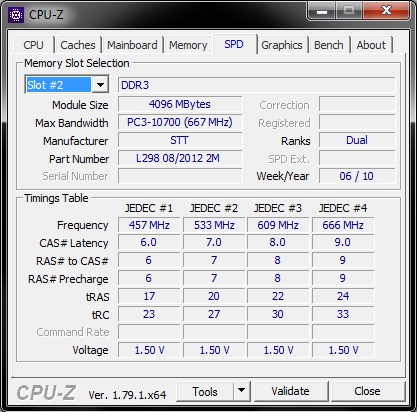
Task: Click the Module Size field showing 4096 MBytes
Action: click(180, 104)
